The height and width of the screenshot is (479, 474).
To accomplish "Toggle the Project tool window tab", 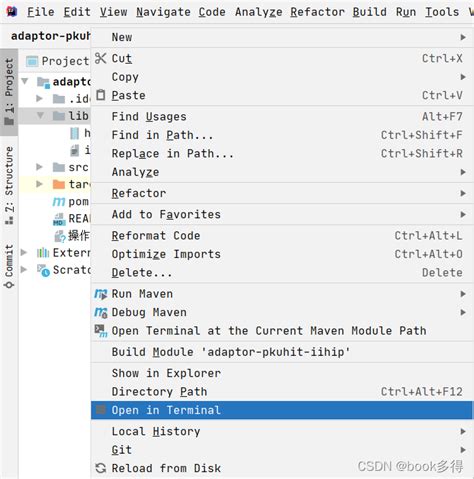I will 9,92.
